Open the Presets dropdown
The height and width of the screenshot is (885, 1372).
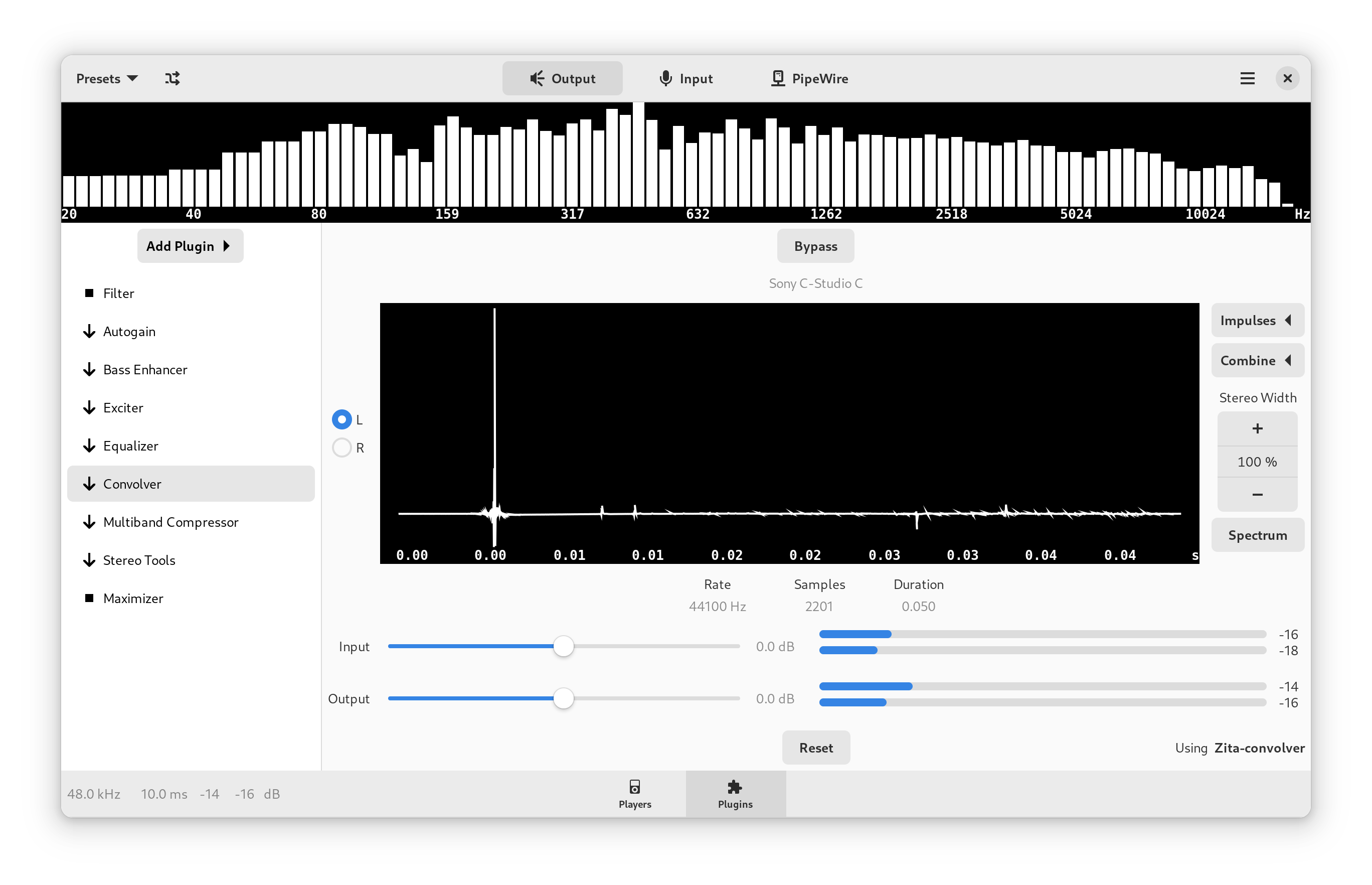107,78
